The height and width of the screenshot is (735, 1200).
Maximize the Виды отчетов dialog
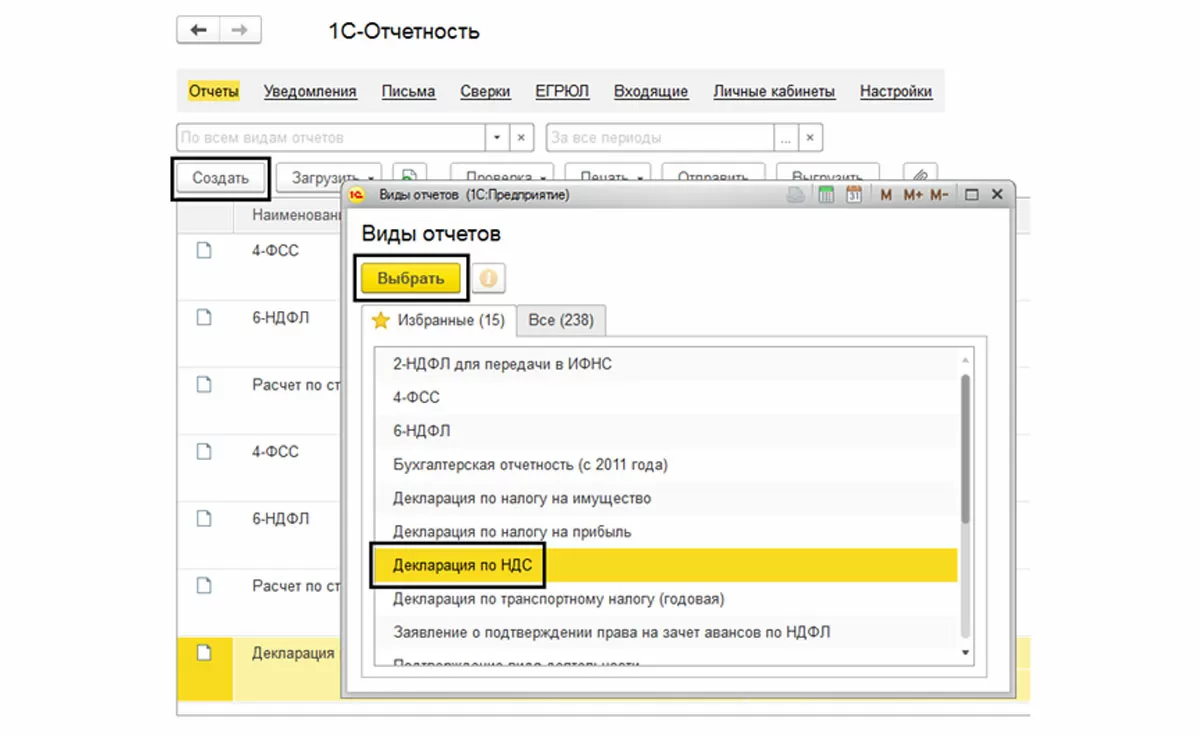pyautogui.click(x=971, y=196)
